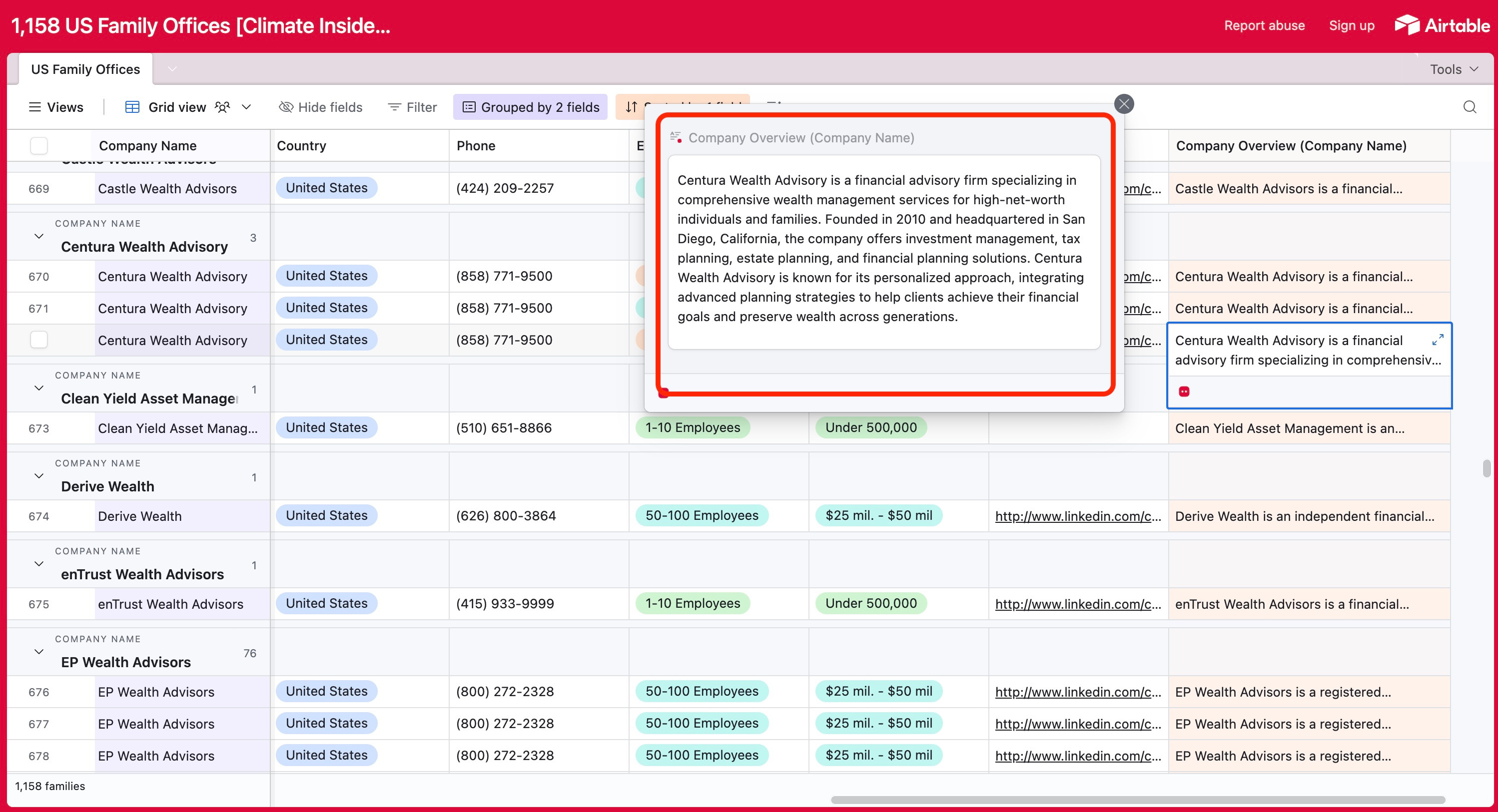This screenshot has height=812, width=1498.
Task: Click the Hide fields eye icon
Action: point(285,107)
